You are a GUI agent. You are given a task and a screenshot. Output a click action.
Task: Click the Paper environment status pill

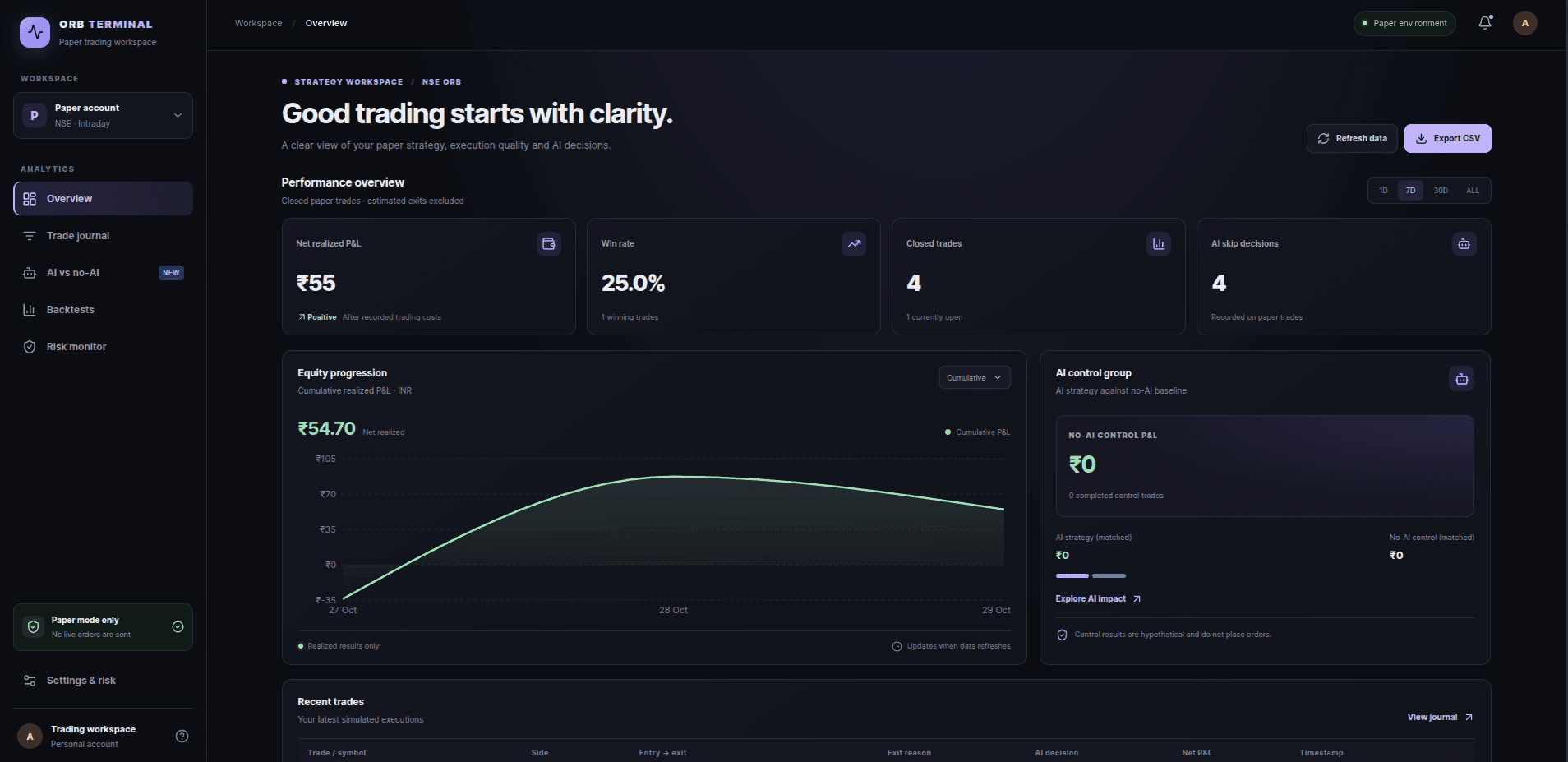(1404, 23)
